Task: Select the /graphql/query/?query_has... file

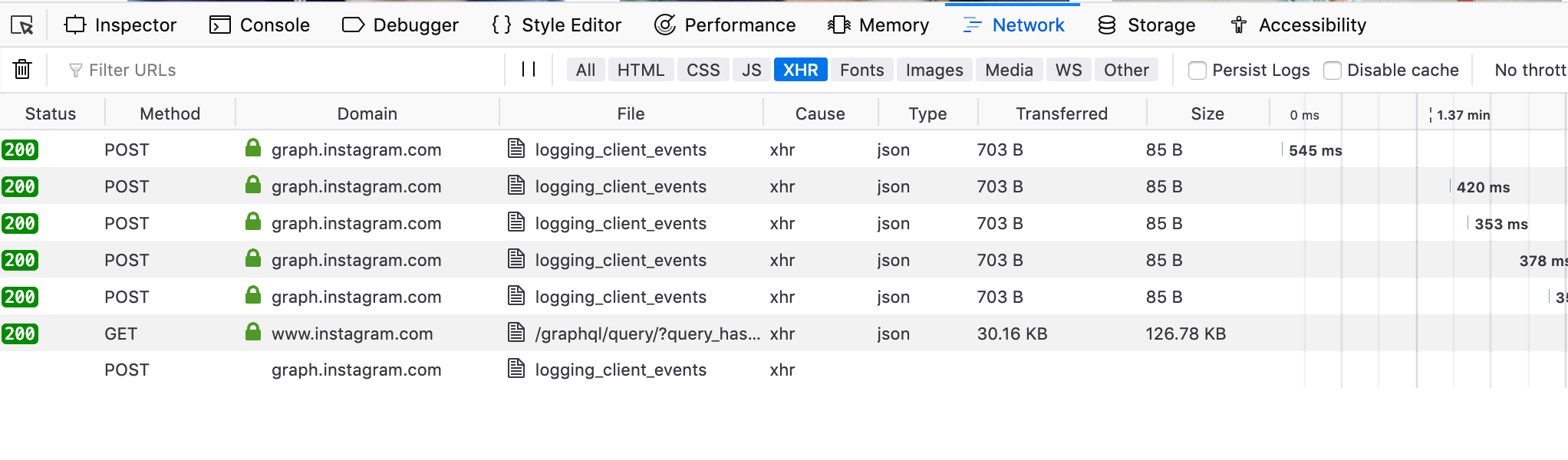Action: [647, 333]
